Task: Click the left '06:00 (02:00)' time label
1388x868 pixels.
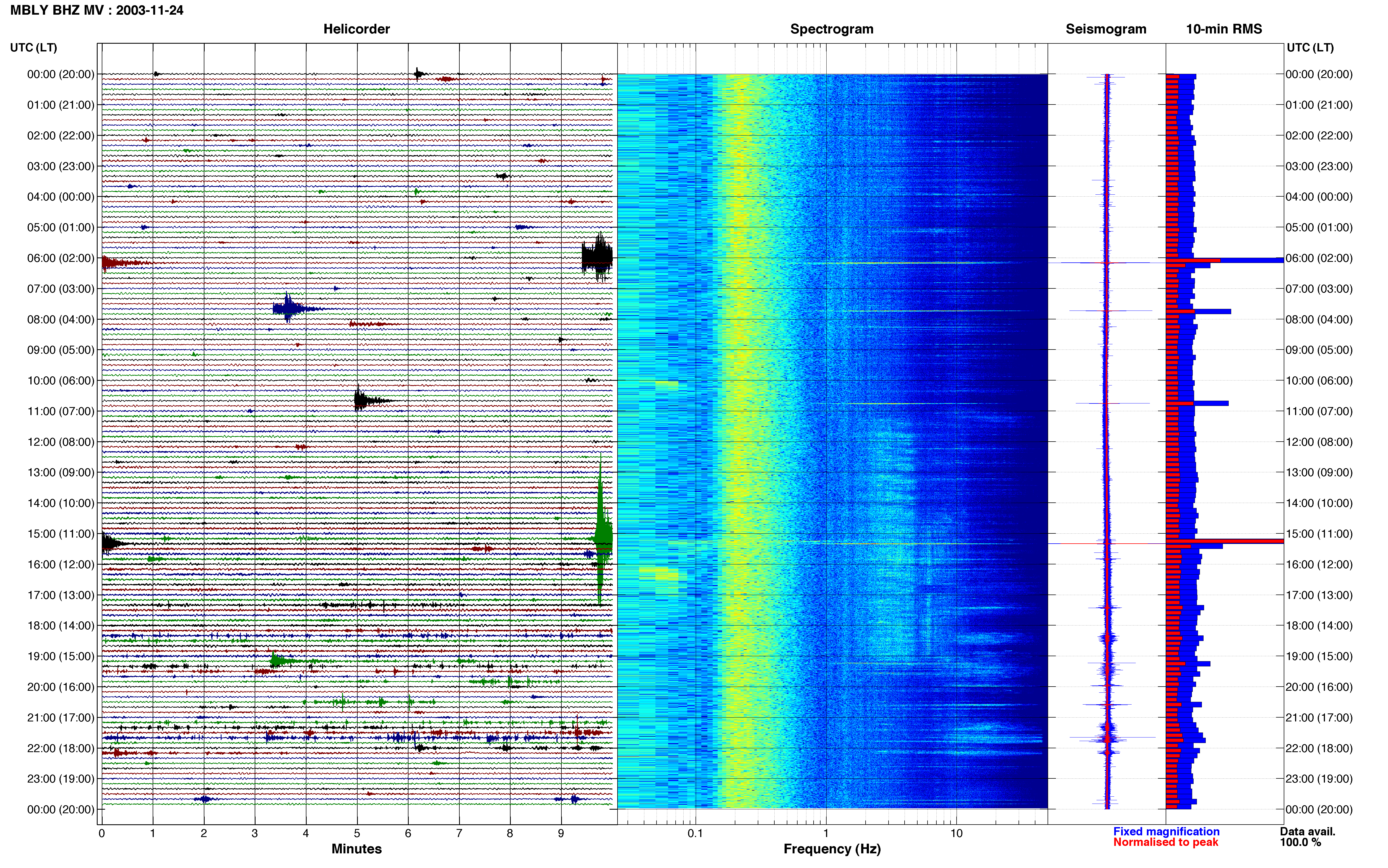Action: (61, 258)
